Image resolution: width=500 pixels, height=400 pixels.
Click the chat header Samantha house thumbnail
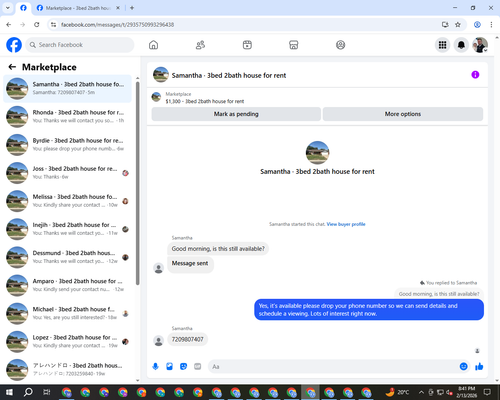pos(161,75)
